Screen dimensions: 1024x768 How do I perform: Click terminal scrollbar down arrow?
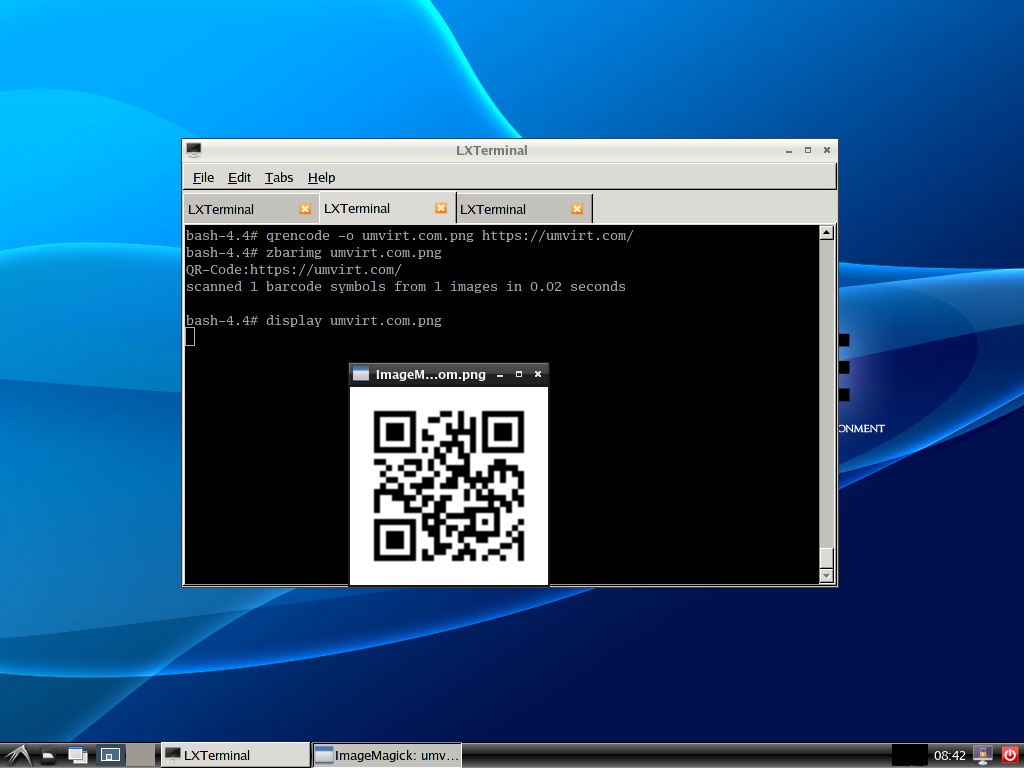click(x=826, y=576)
